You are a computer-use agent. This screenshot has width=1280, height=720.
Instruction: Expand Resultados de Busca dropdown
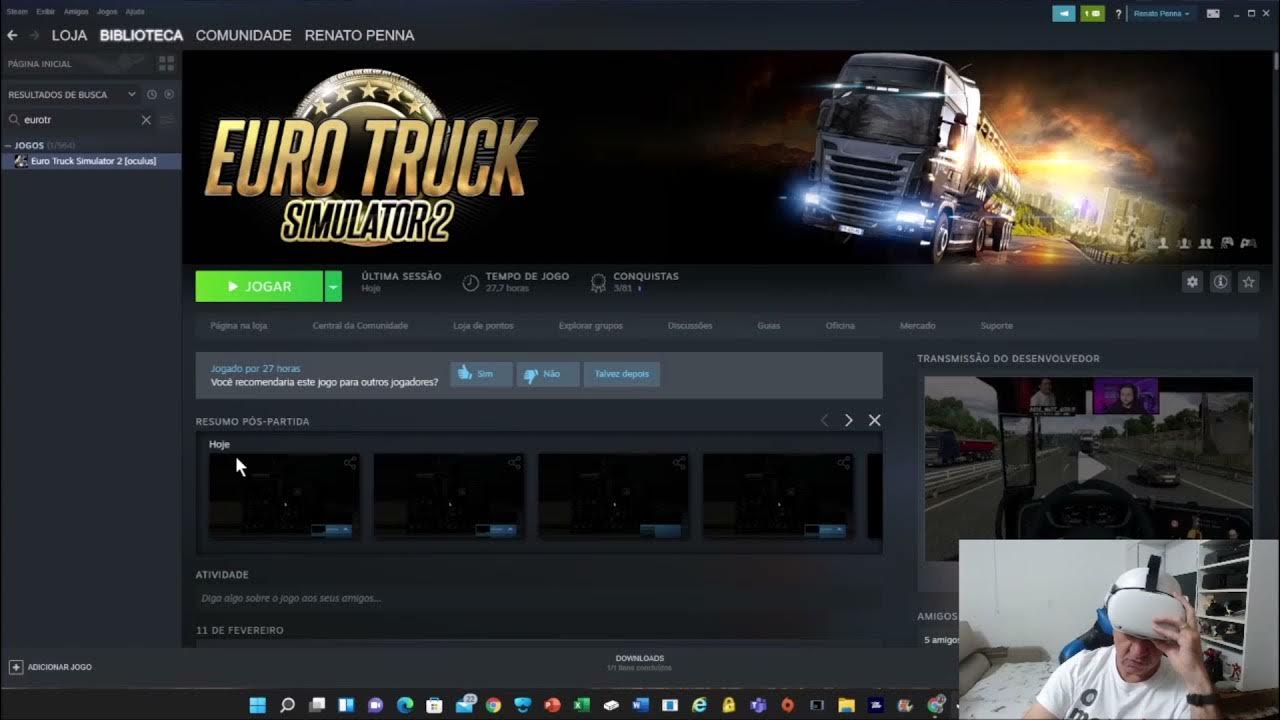(x=131, y=94)
